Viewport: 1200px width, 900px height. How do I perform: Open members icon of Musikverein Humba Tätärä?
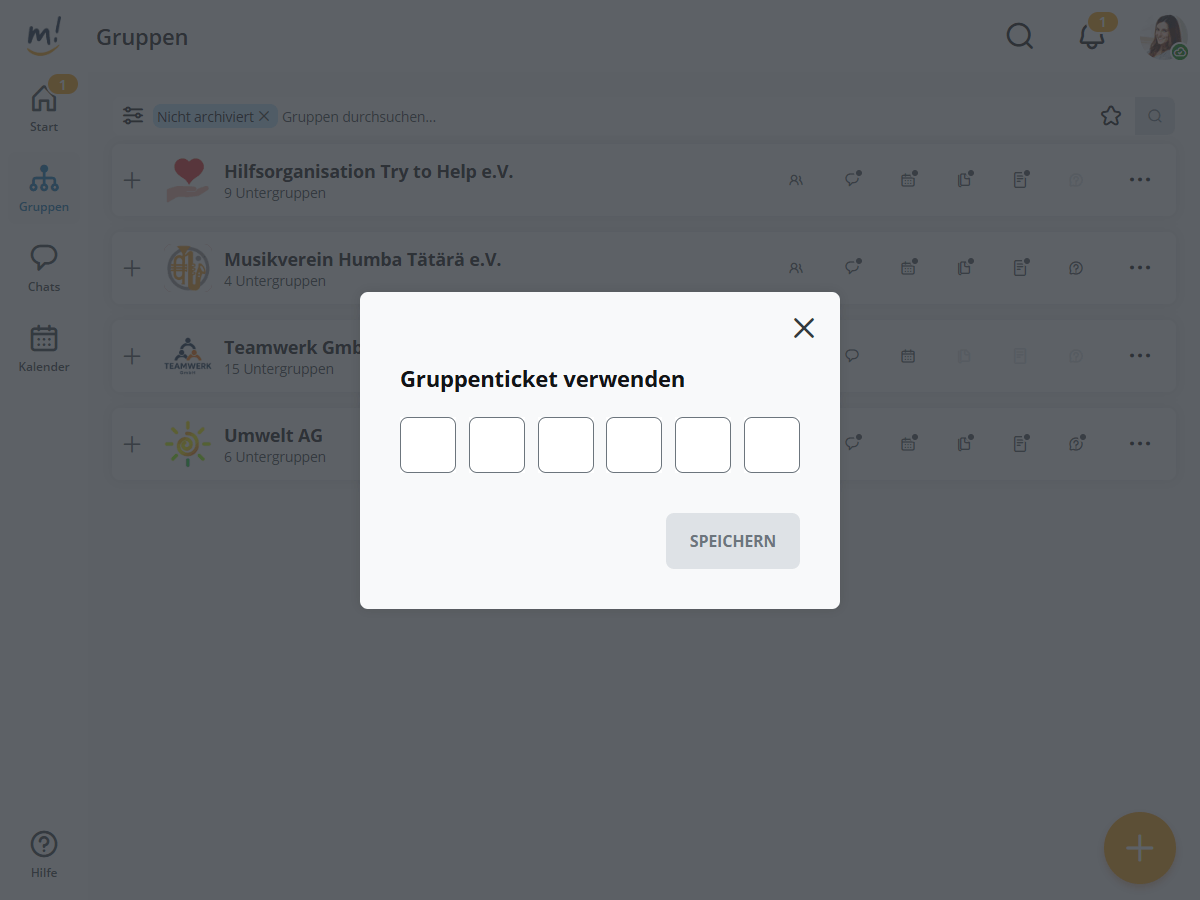pyautogui.click(x=796, y=268)
